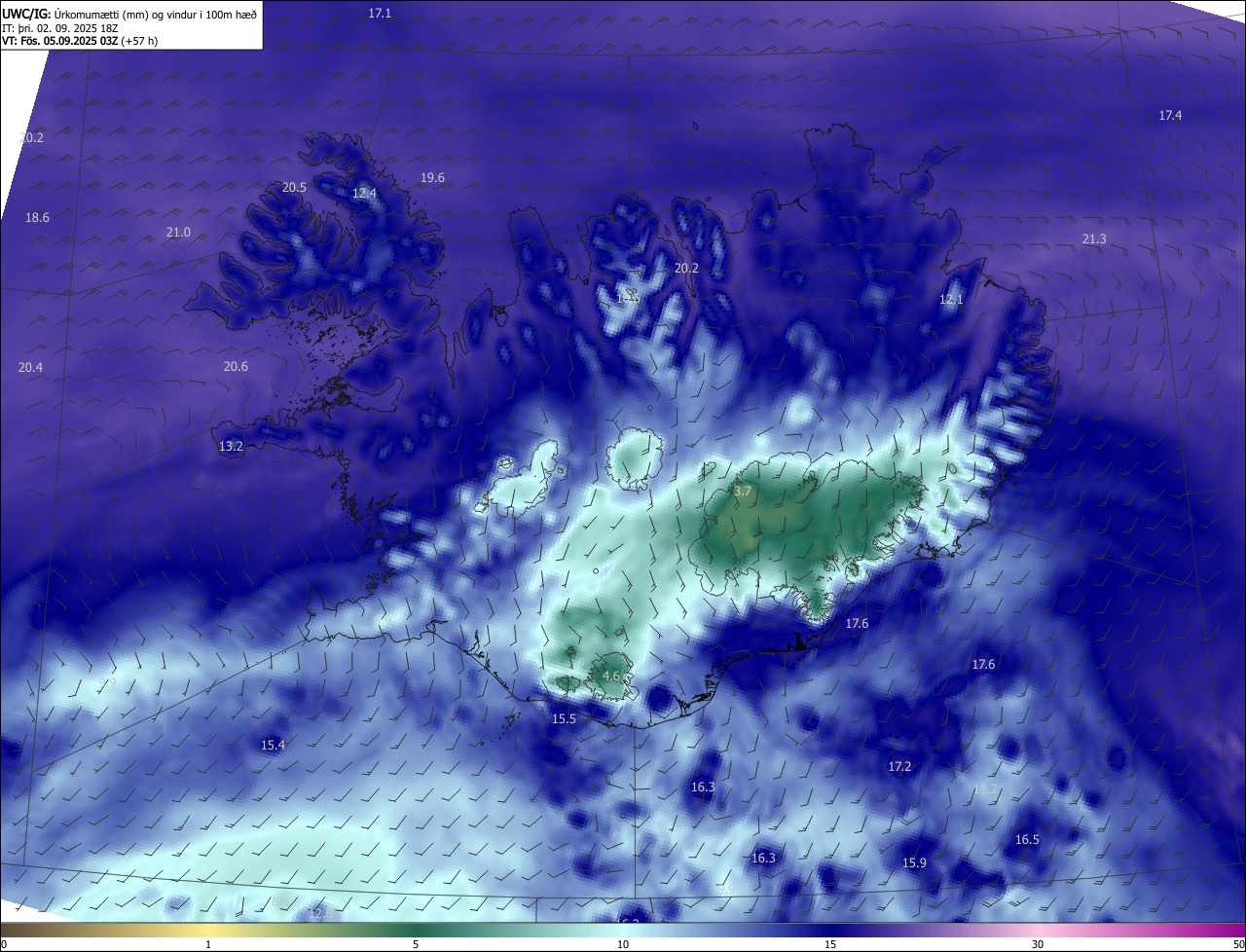Viewport: 1246px width, 952px height.
Task: Click the 15.4 value label
Action: coord(273,745)
